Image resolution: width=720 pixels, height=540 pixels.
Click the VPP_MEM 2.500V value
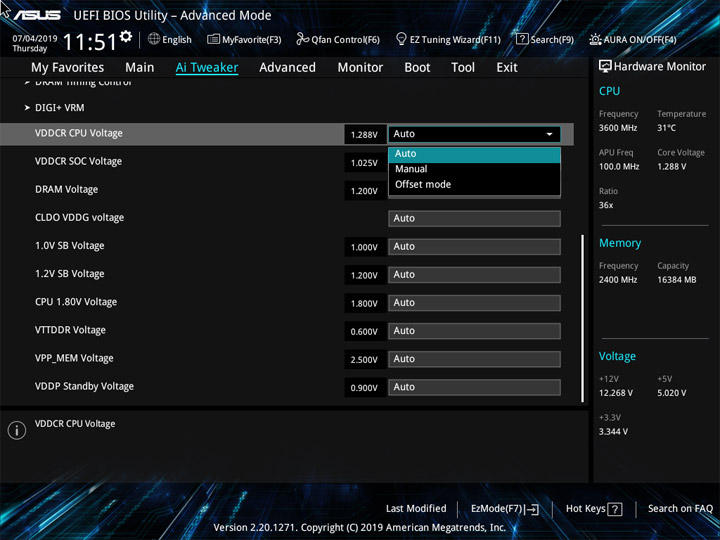[x=364, y=360]
